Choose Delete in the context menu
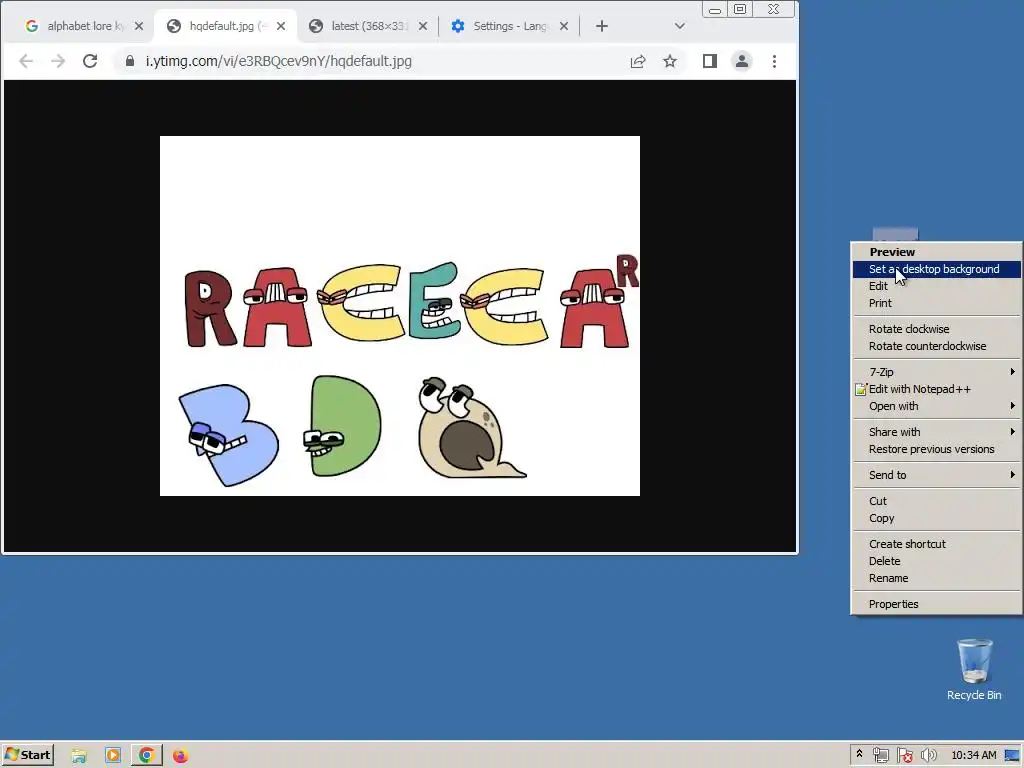Viewport: 1024px width, 768px height. (936, 561)
